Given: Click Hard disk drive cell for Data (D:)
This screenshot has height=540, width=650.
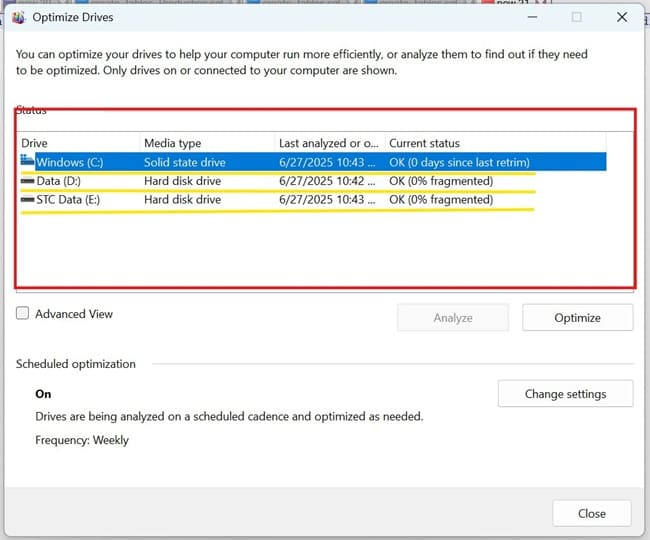Looking at the screenshot, I should point(182,181).
